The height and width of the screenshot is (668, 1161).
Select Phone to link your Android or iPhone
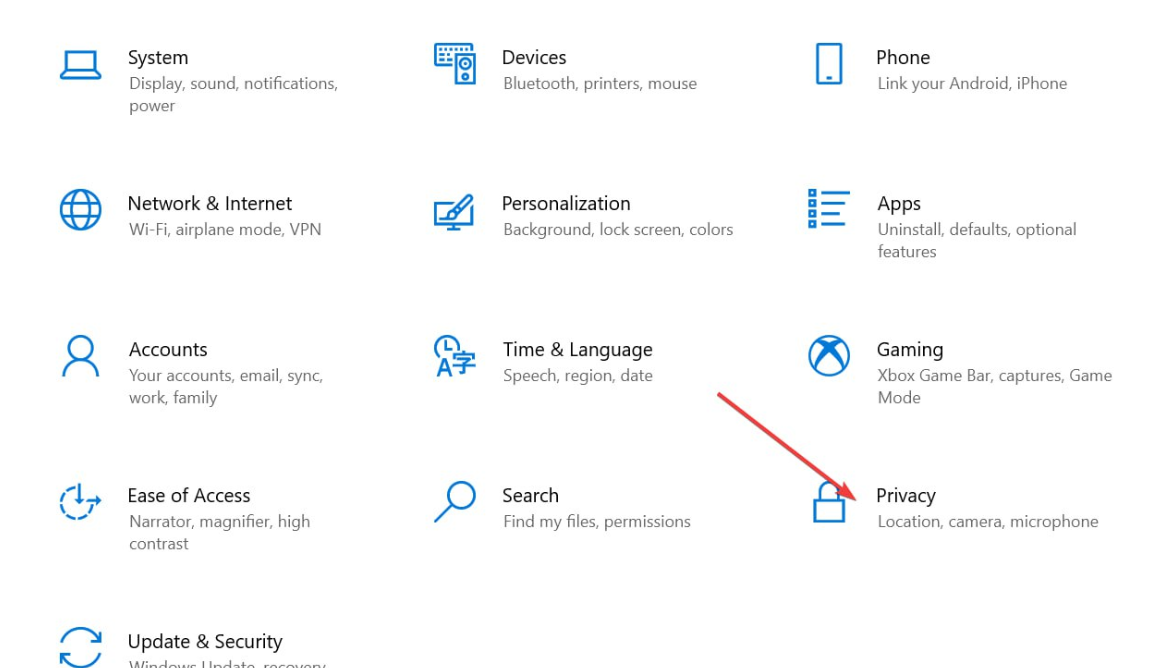click(903, 57)
